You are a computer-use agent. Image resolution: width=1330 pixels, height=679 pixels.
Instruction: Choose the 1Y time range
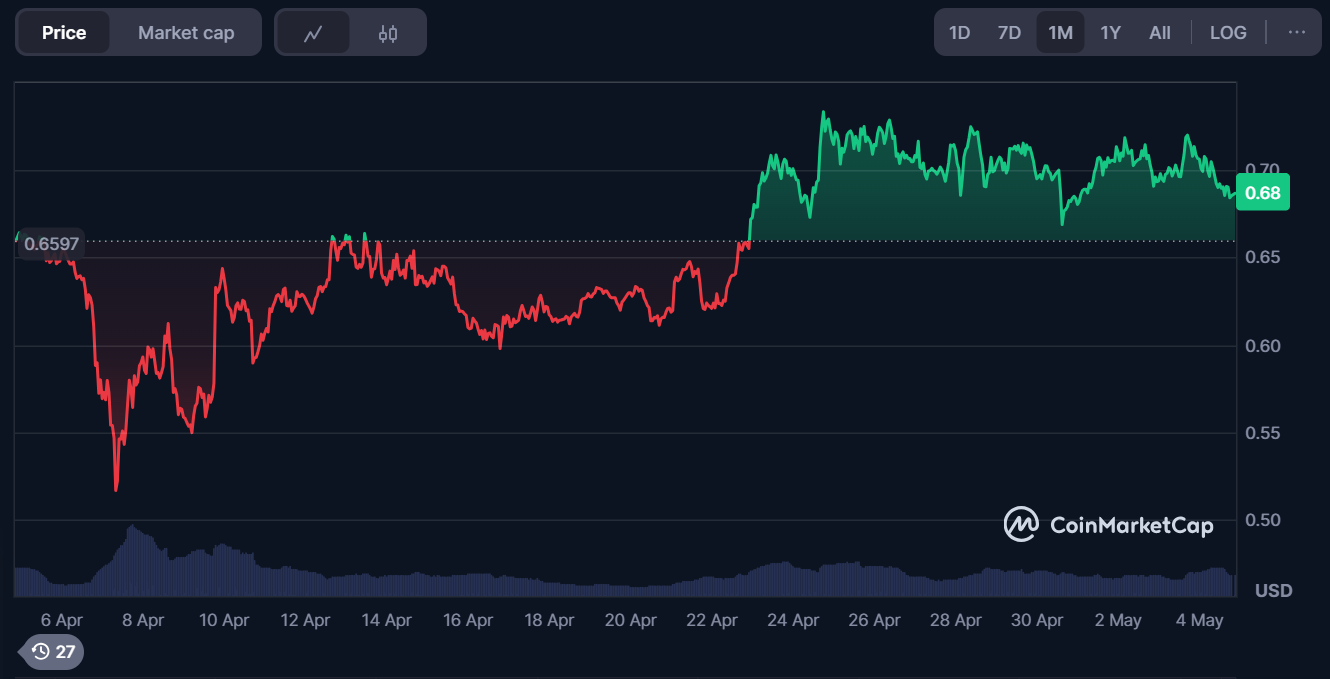click(x=1110, y=32)
